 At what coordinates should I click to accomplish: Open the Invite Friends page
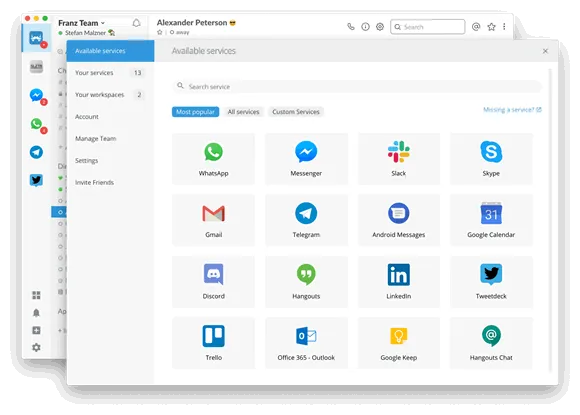111,182
